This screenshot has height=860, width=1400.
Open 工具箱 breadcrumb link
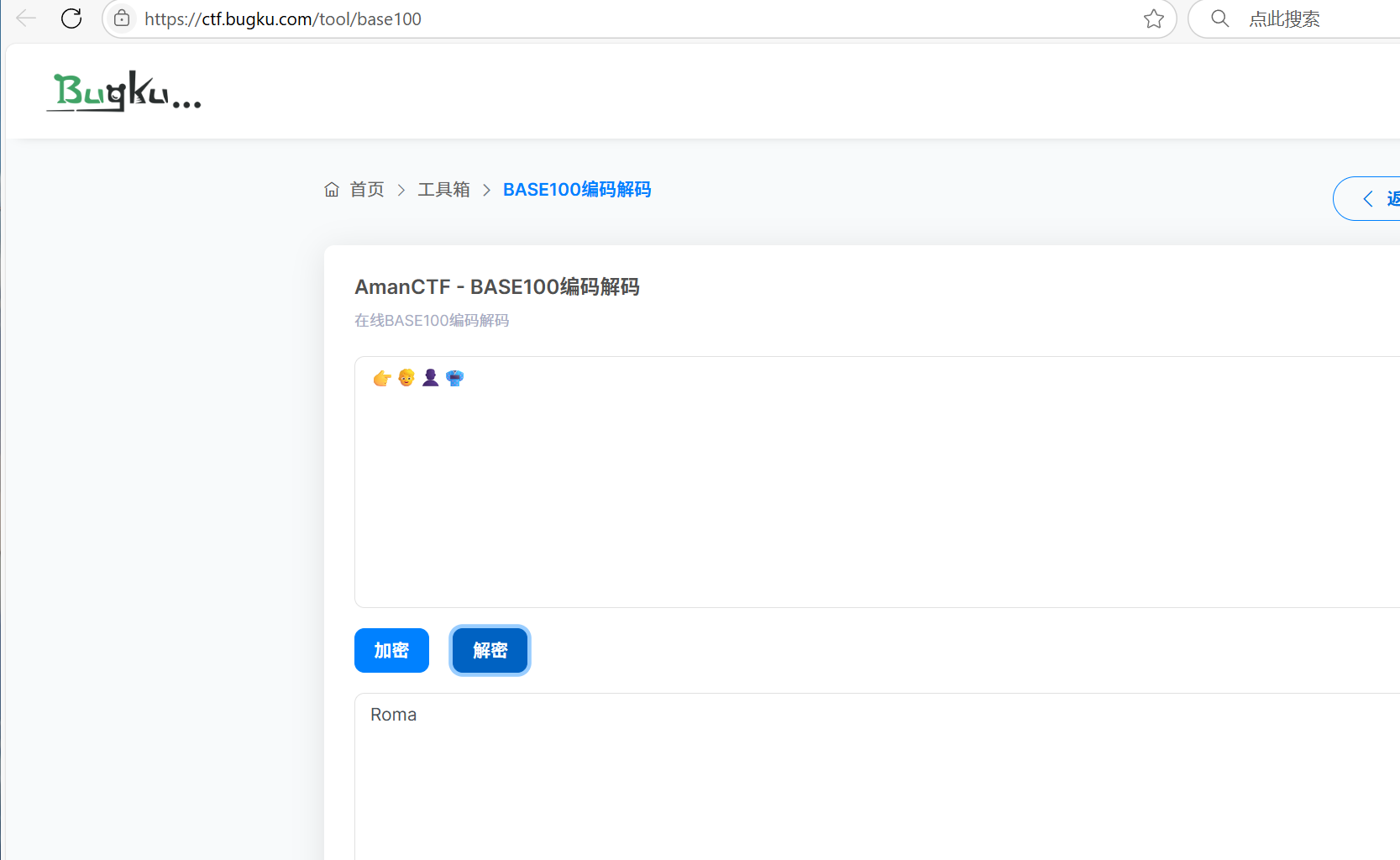coord(443,190)
